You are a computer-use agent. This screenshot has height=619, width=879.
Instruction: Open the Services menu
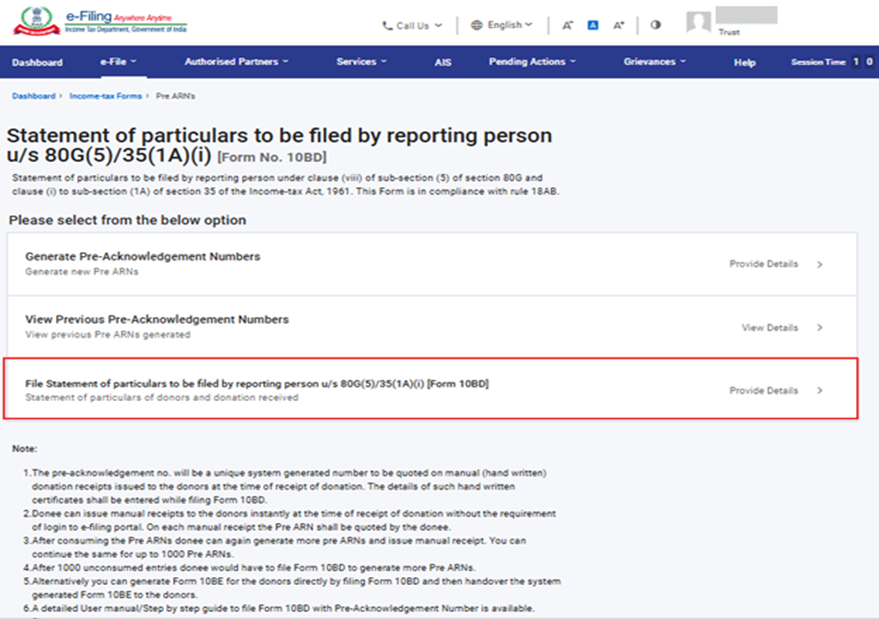[361, 62]
